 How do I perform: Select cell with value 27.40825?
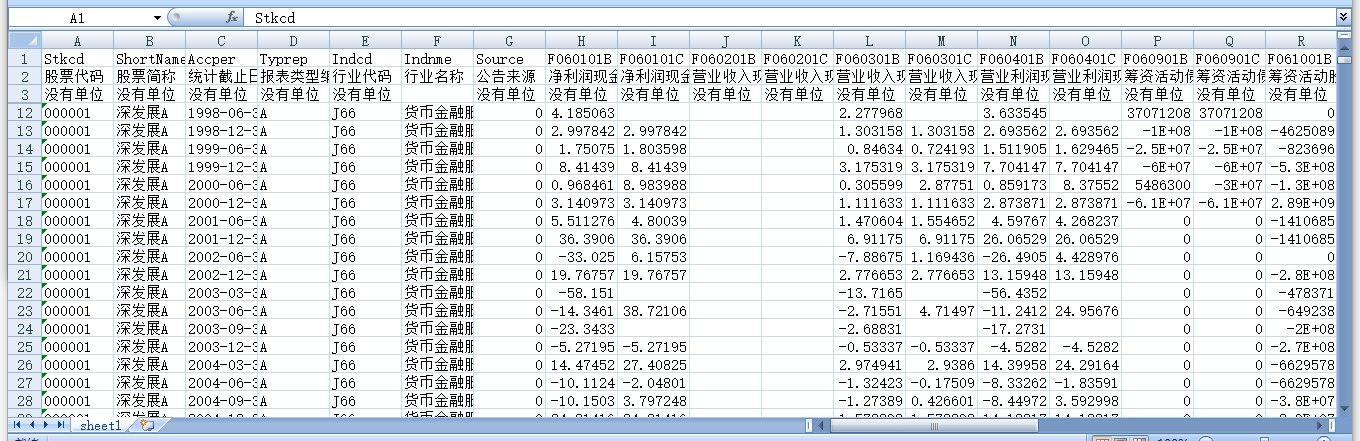[653, 365]
